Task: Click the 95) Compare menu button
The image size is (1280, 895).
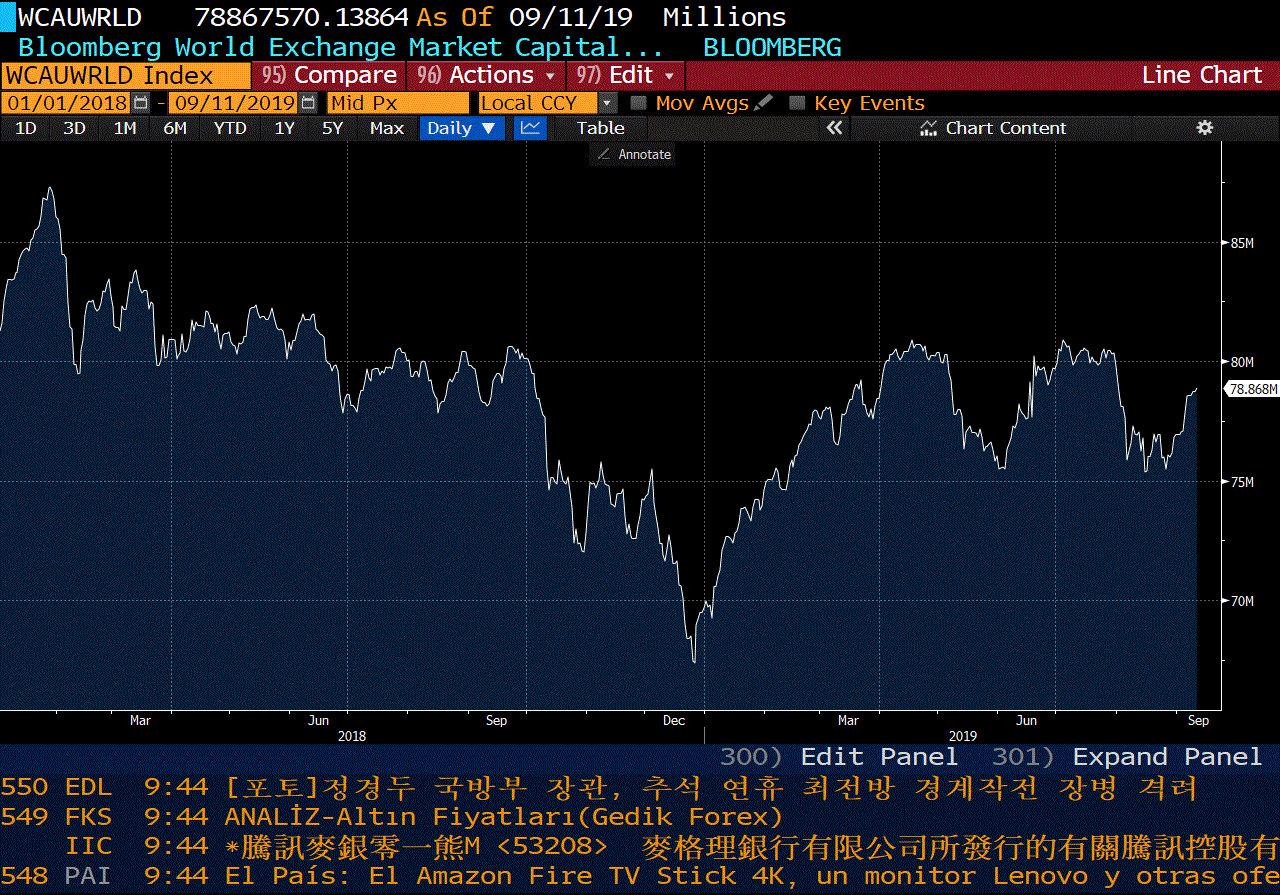Action: coord(327,75)
